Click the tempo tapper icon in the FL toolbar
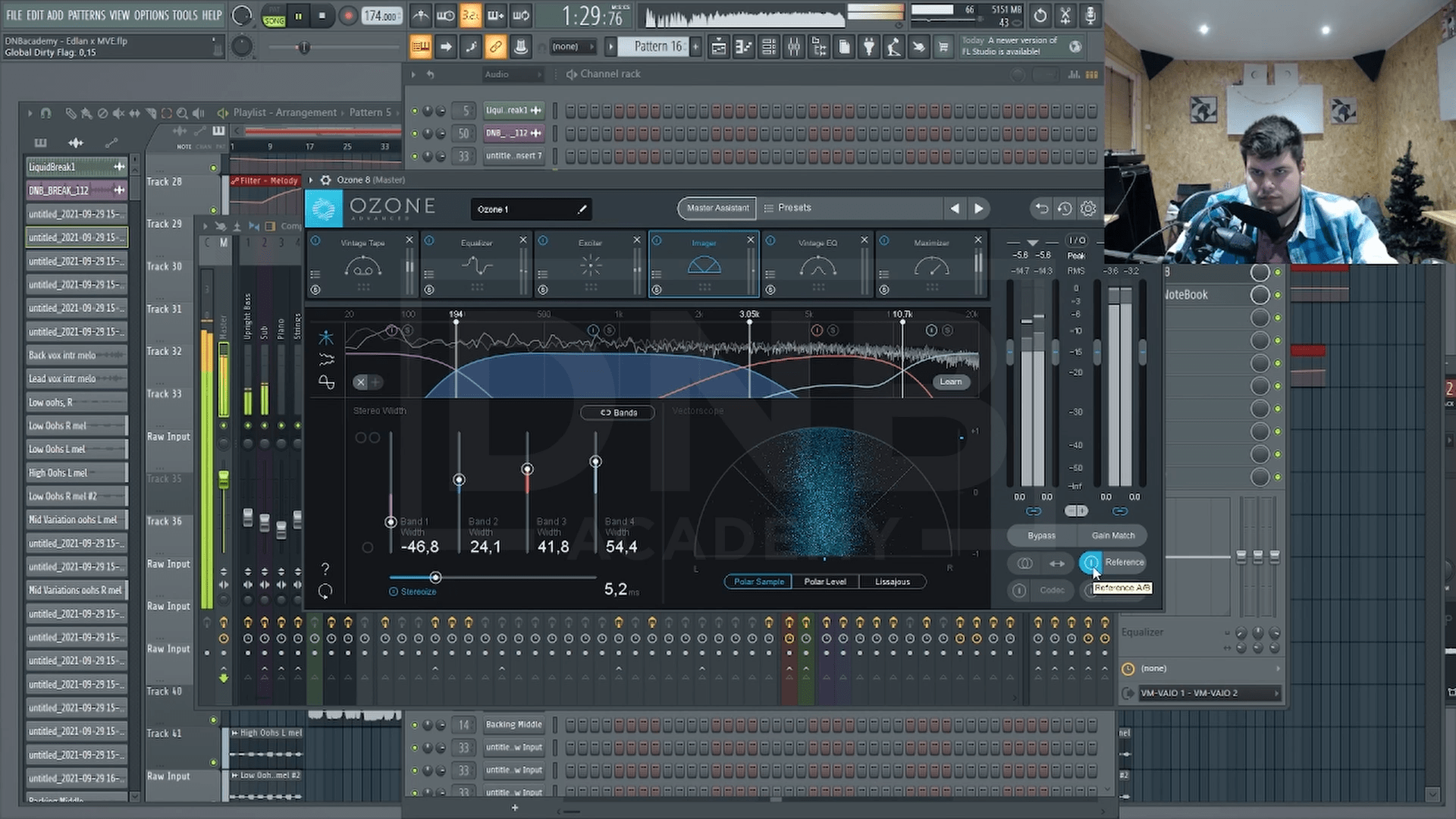This screenshot has height=819, width=1456. (x=894, y=48)
